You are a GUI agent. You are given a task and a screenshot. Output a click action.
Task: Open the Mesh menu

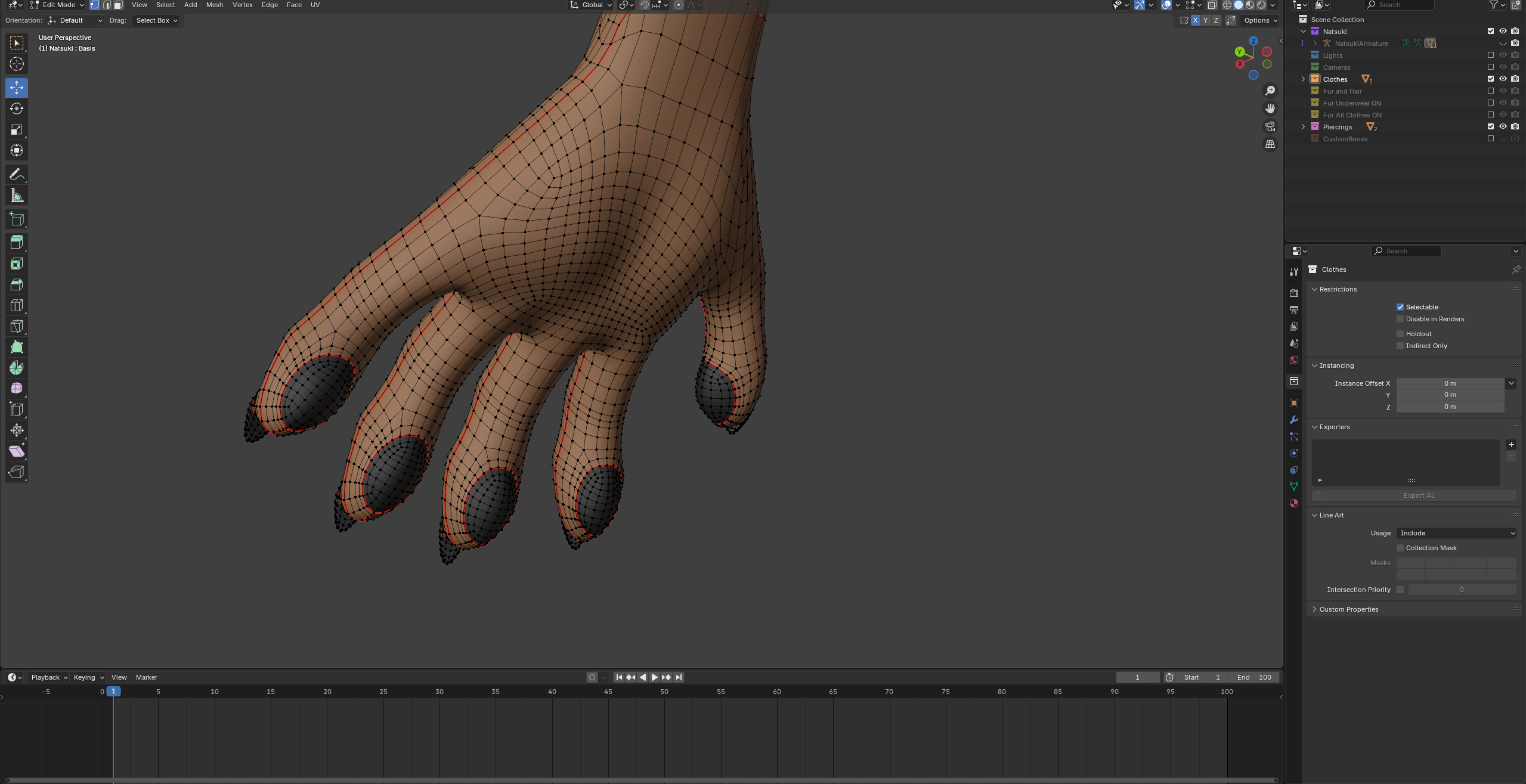tap(214, 5)
